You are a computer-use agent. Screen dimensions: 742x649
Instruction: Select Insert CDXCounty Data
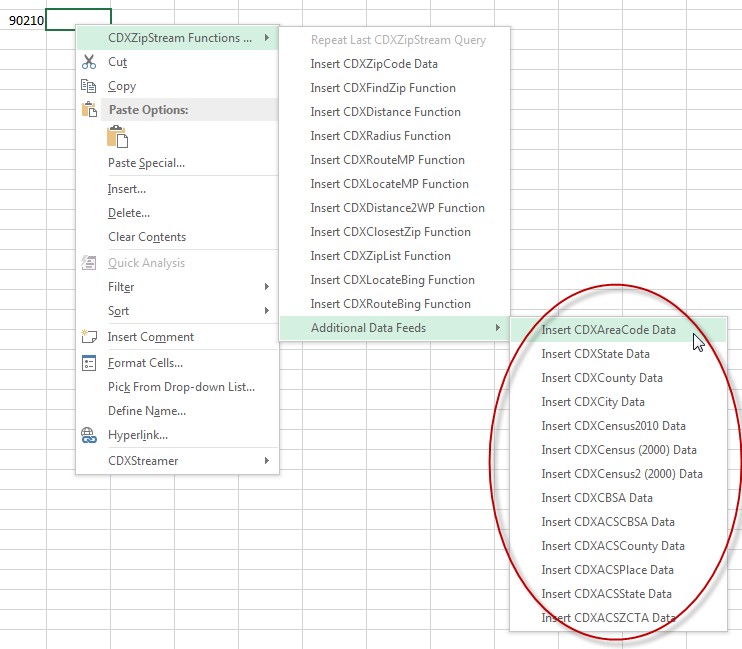[618, 378]
